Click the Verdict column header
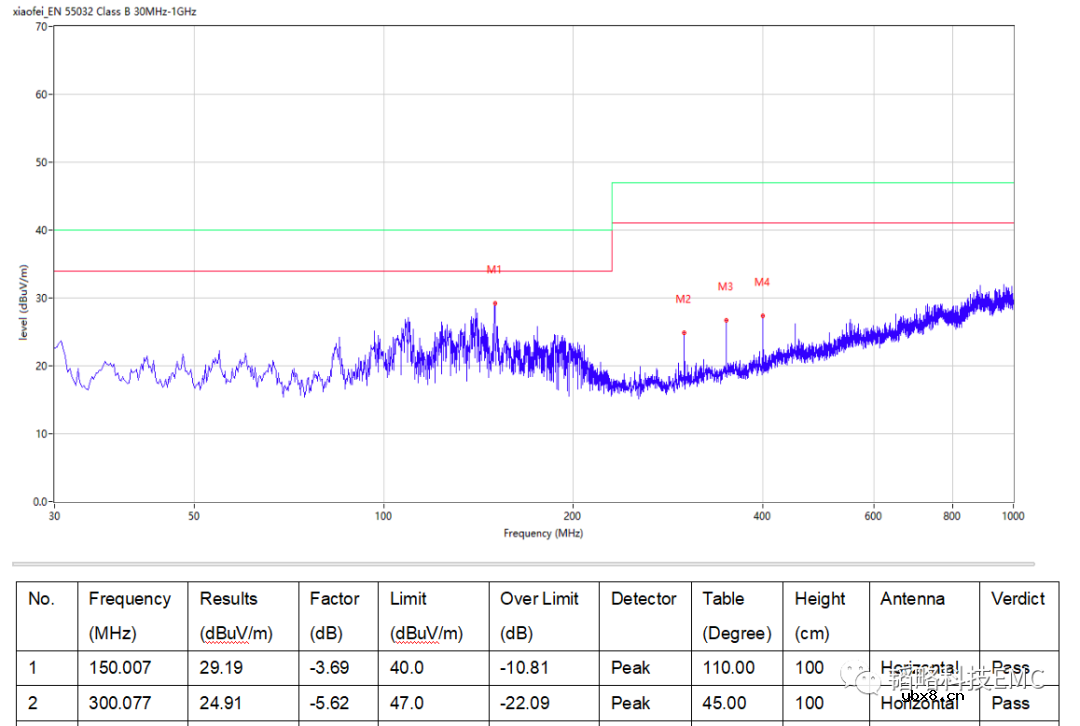Image resolution: width=1080 pixels, height=726 pixels. pyautogui.click(x=1017, y=599)
